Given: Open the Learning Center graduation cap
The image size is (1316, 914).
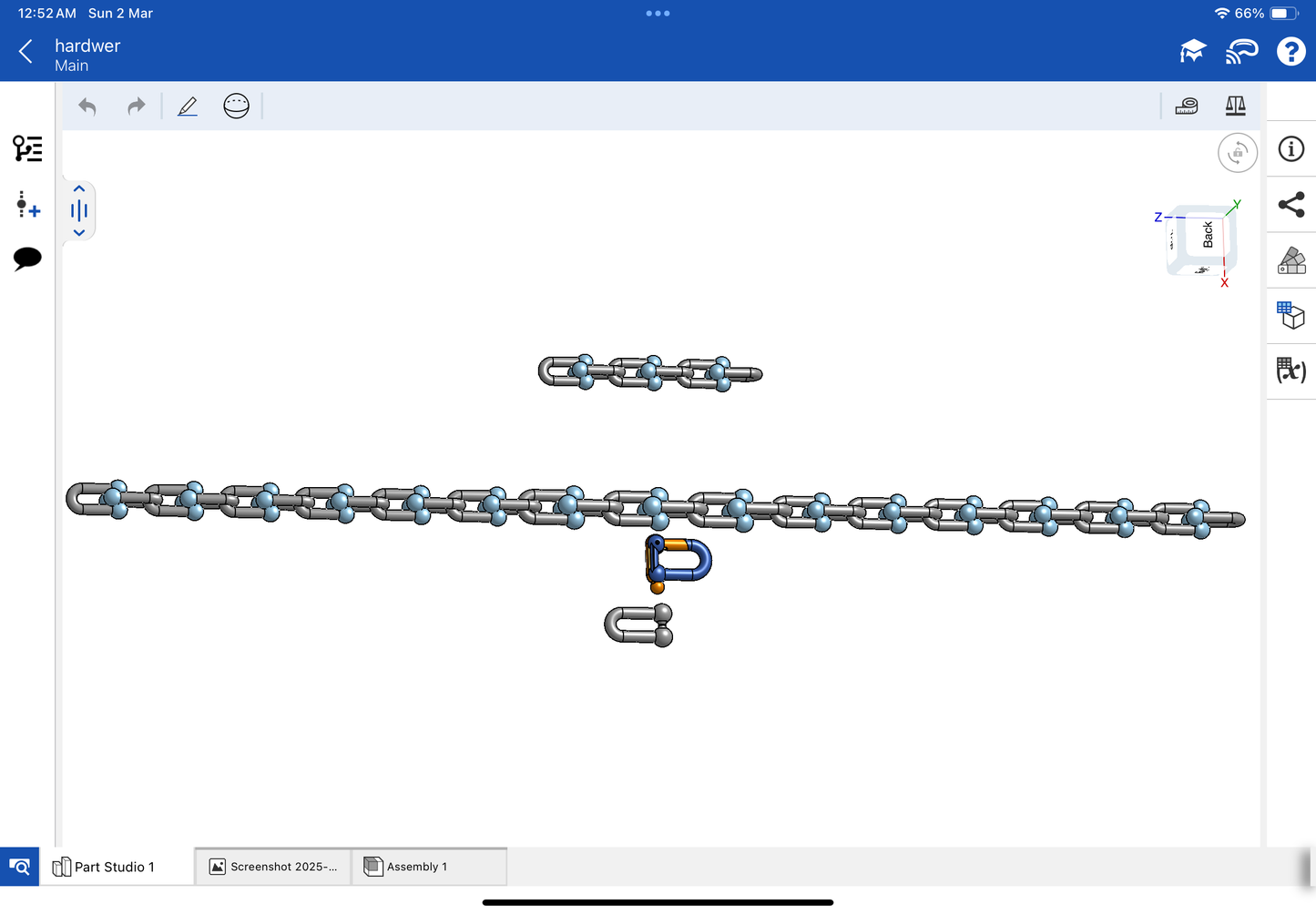Looking at the screenshot, I should (x=1192, y=52).
